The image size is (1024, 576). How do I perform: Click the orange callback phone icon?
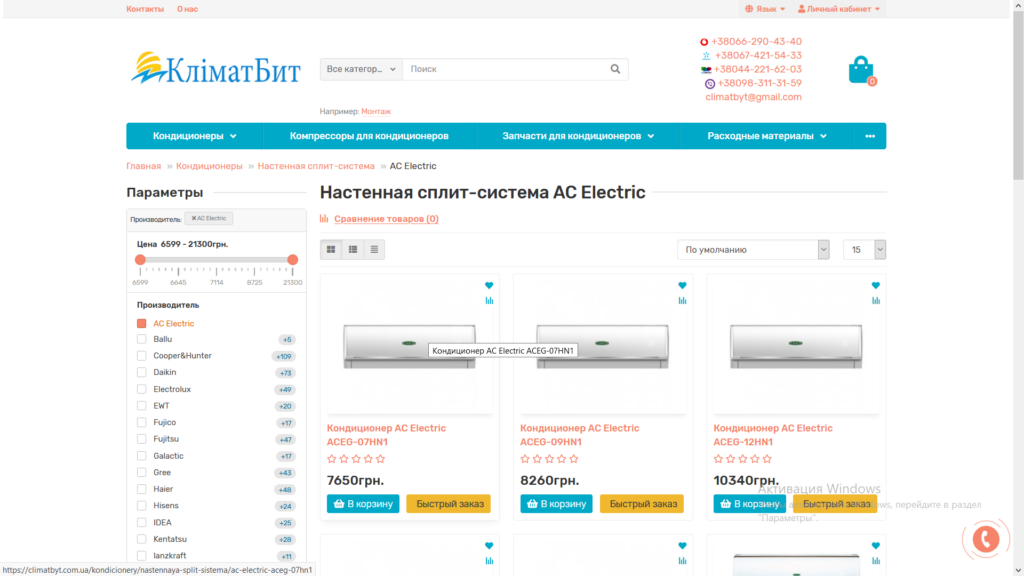click(x=985, y=539)
